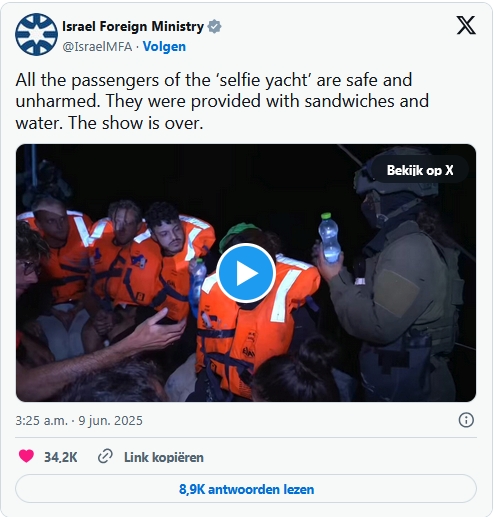494x517 pixels.
Task: Click the chain link copy icon
Action: tap(105, 456)
